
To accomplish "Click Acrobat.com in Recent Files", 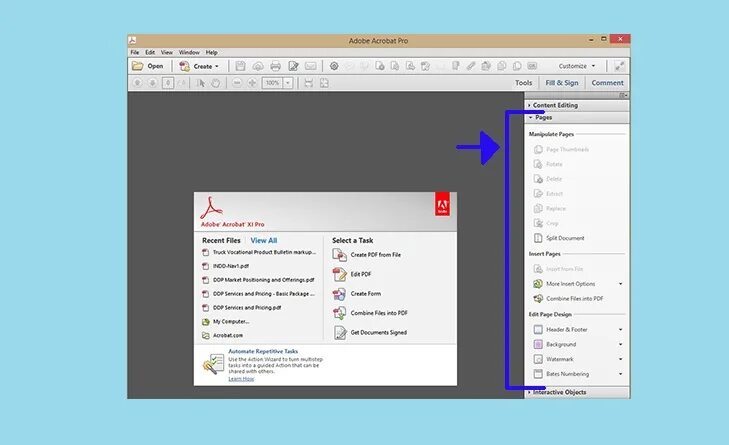I will click(223, 335).
